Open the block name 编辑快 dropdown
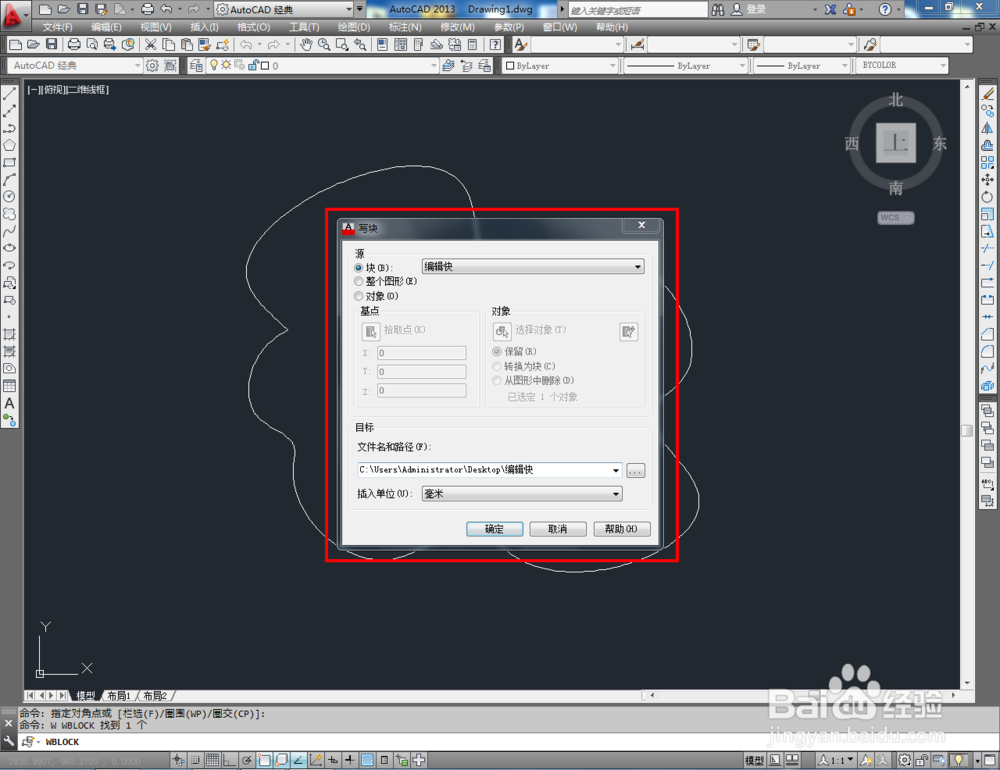 click(x=533, y=267)
